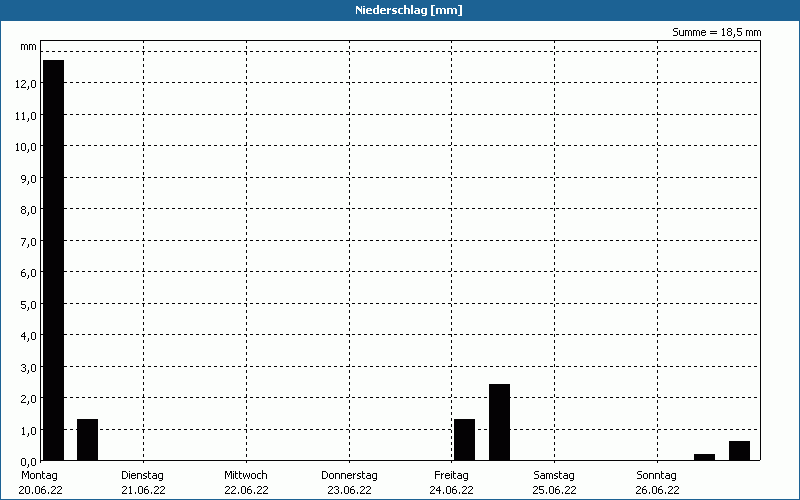Click the Niederschlag [mm] chart title
800x500 pixels.
[409, 10]
